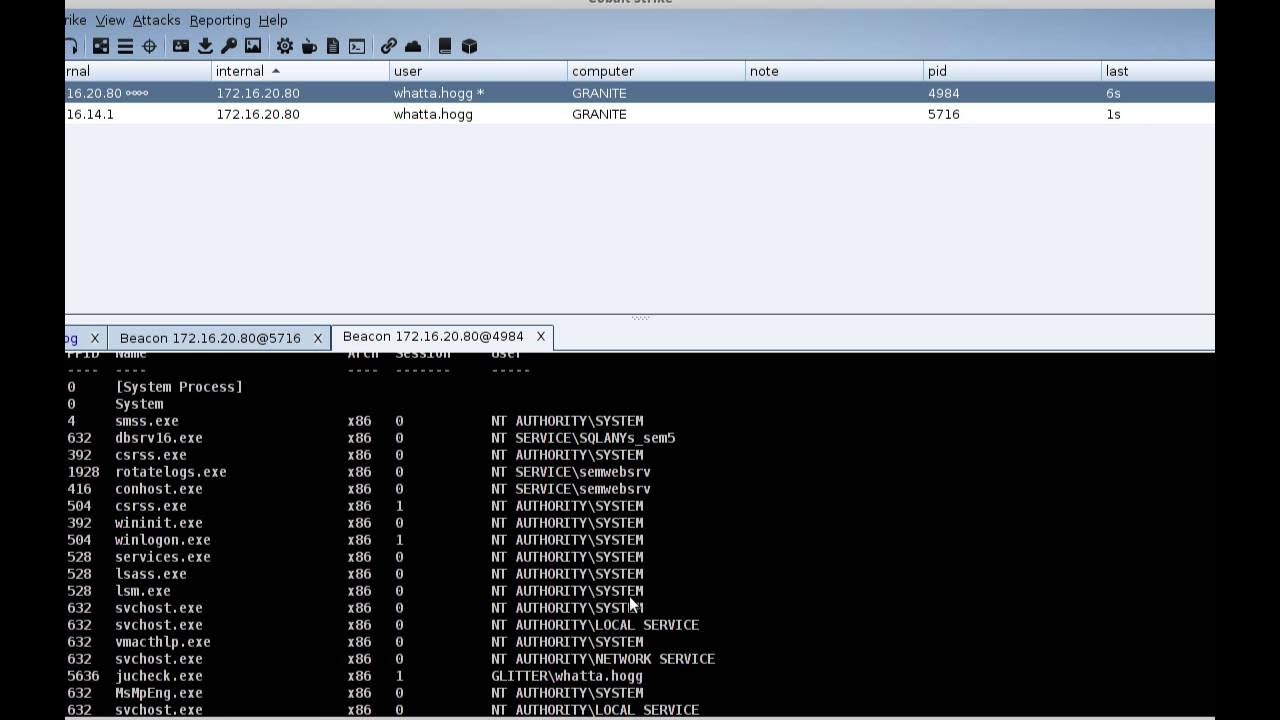Open the Attacks menu
This screenshot has width=1280, height=720.
157,20
